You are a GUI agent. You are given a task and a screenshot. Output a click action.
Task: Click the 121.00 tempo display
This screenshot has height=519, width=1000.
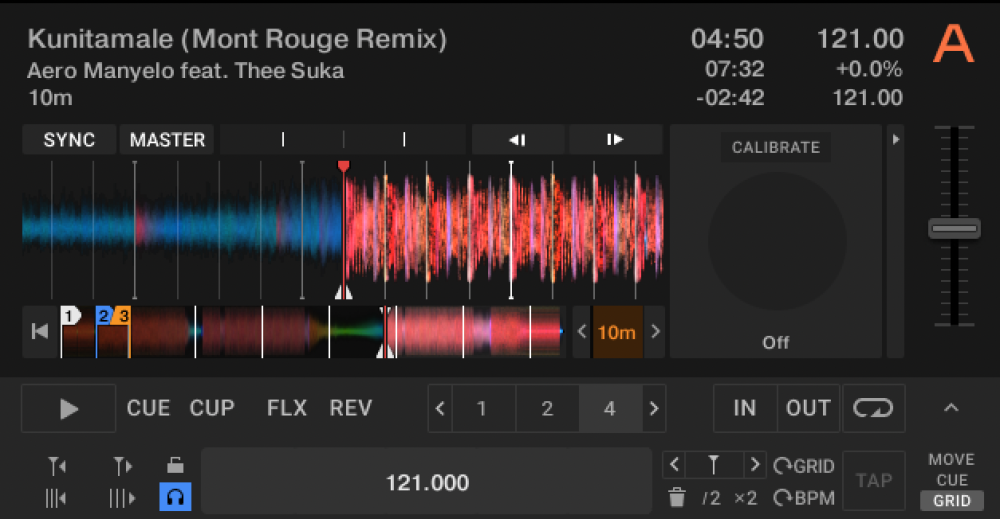click(860, 40)
